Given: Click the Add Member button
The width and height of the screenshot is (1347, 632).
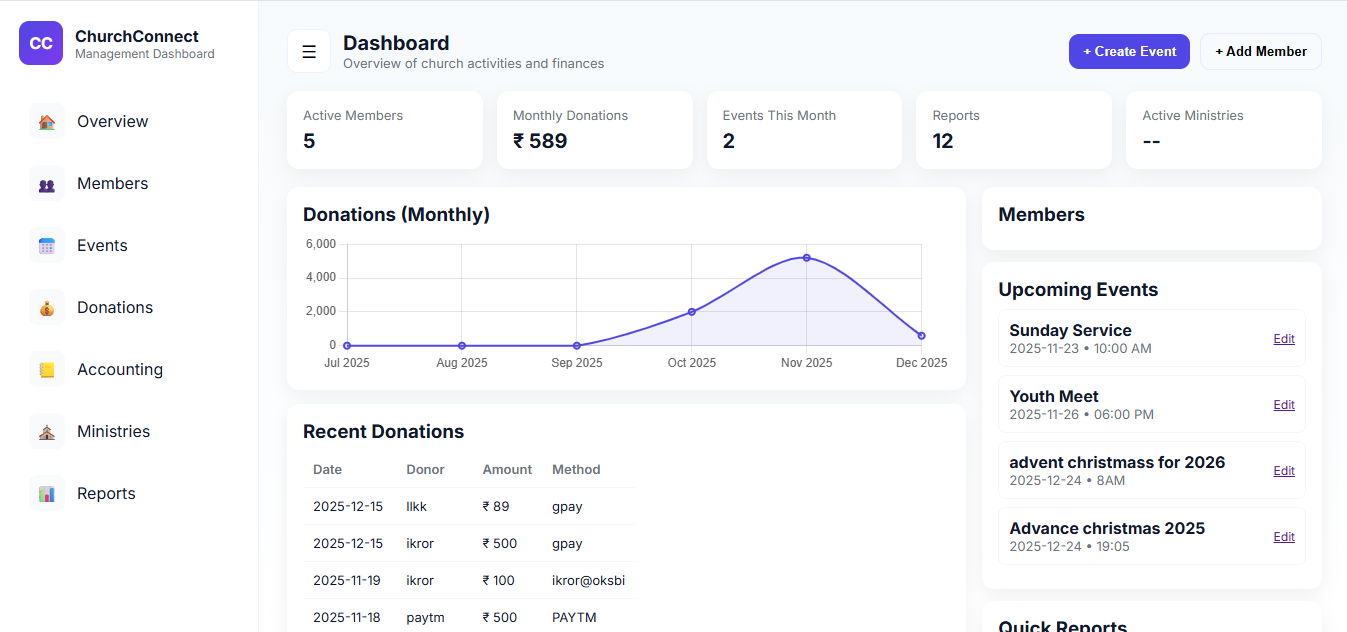Looking at the screenshot, I should coord(1260,51).
